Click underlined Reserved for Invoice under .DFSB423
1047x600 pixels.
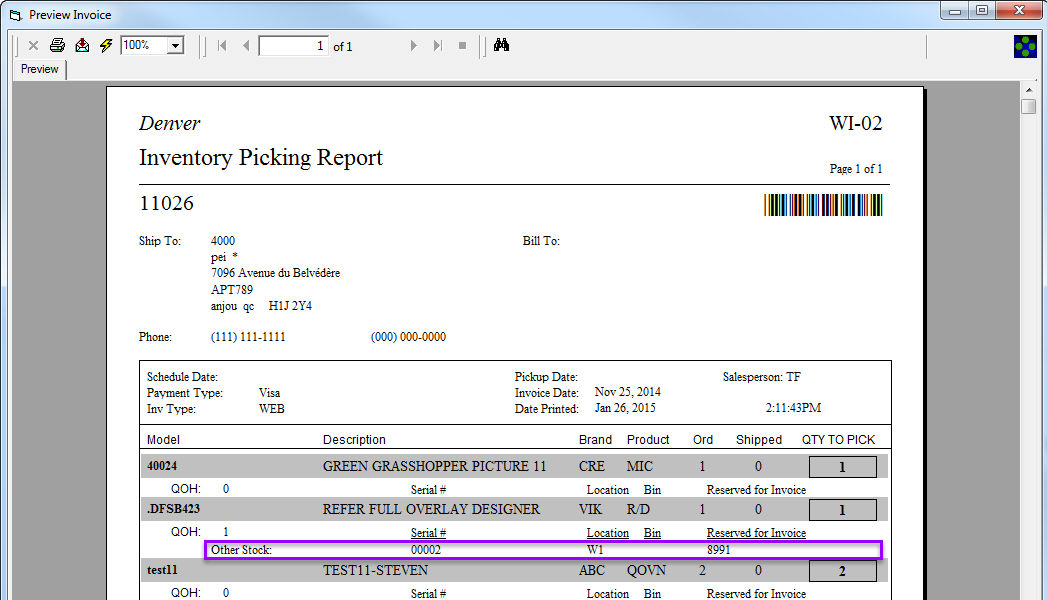756,533
